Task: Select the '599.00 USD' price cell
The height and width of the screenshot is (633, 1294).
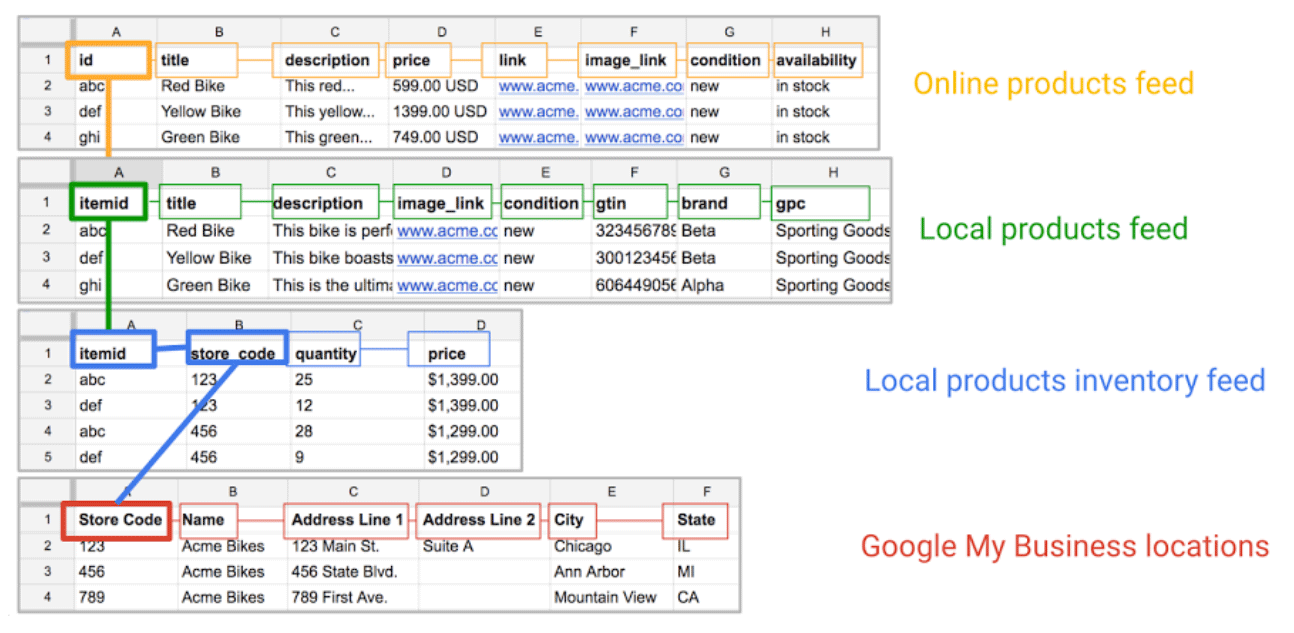Action: pos(435,86)
